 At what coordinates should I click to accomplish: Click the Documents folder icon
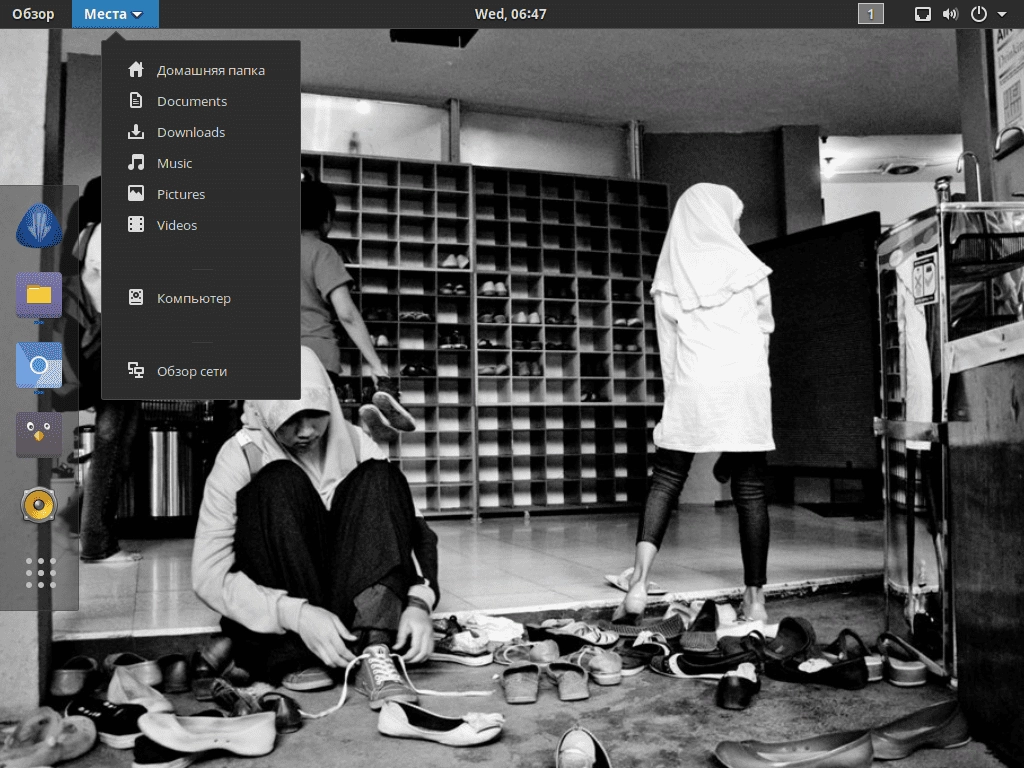tap(136, 101)
